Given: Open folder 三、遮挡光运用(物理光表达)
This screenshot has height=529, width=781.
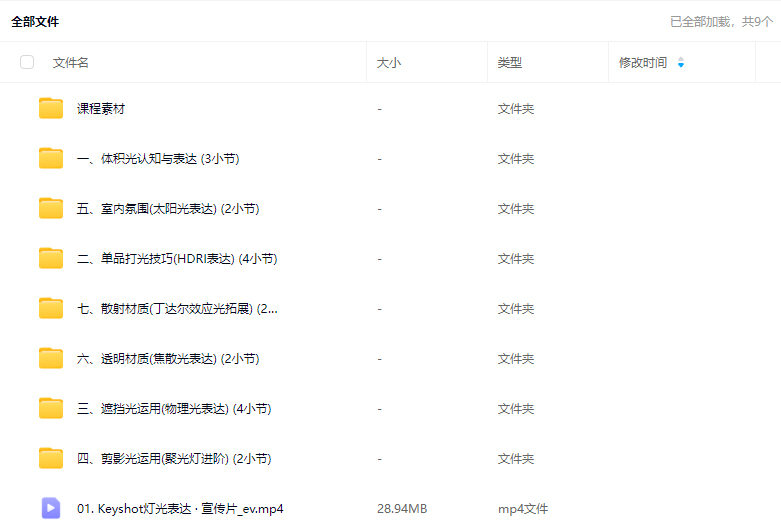Looking at the screenshot, I should (174, 409).
